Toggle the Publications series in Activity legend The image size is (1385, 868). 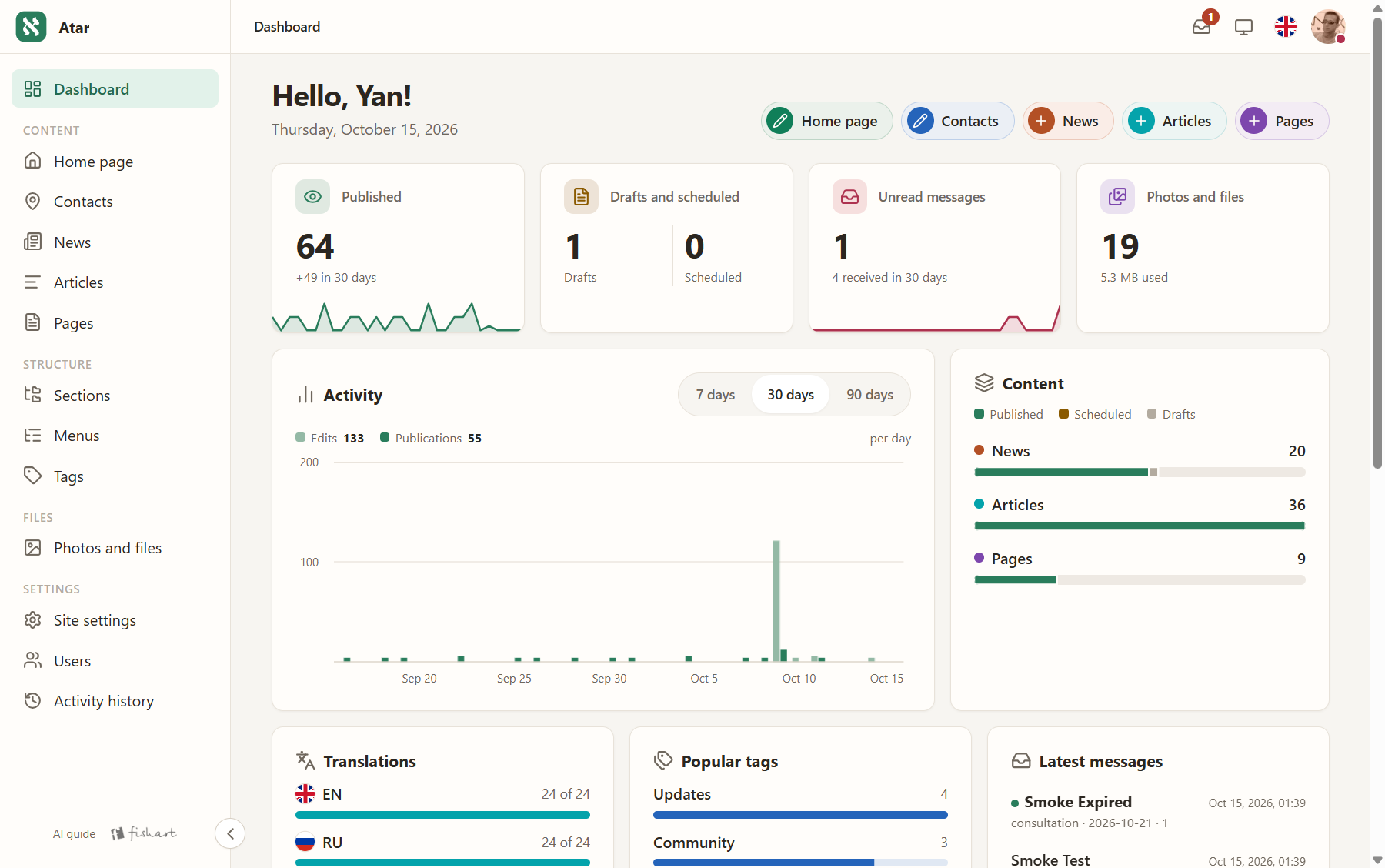point(431,438)
